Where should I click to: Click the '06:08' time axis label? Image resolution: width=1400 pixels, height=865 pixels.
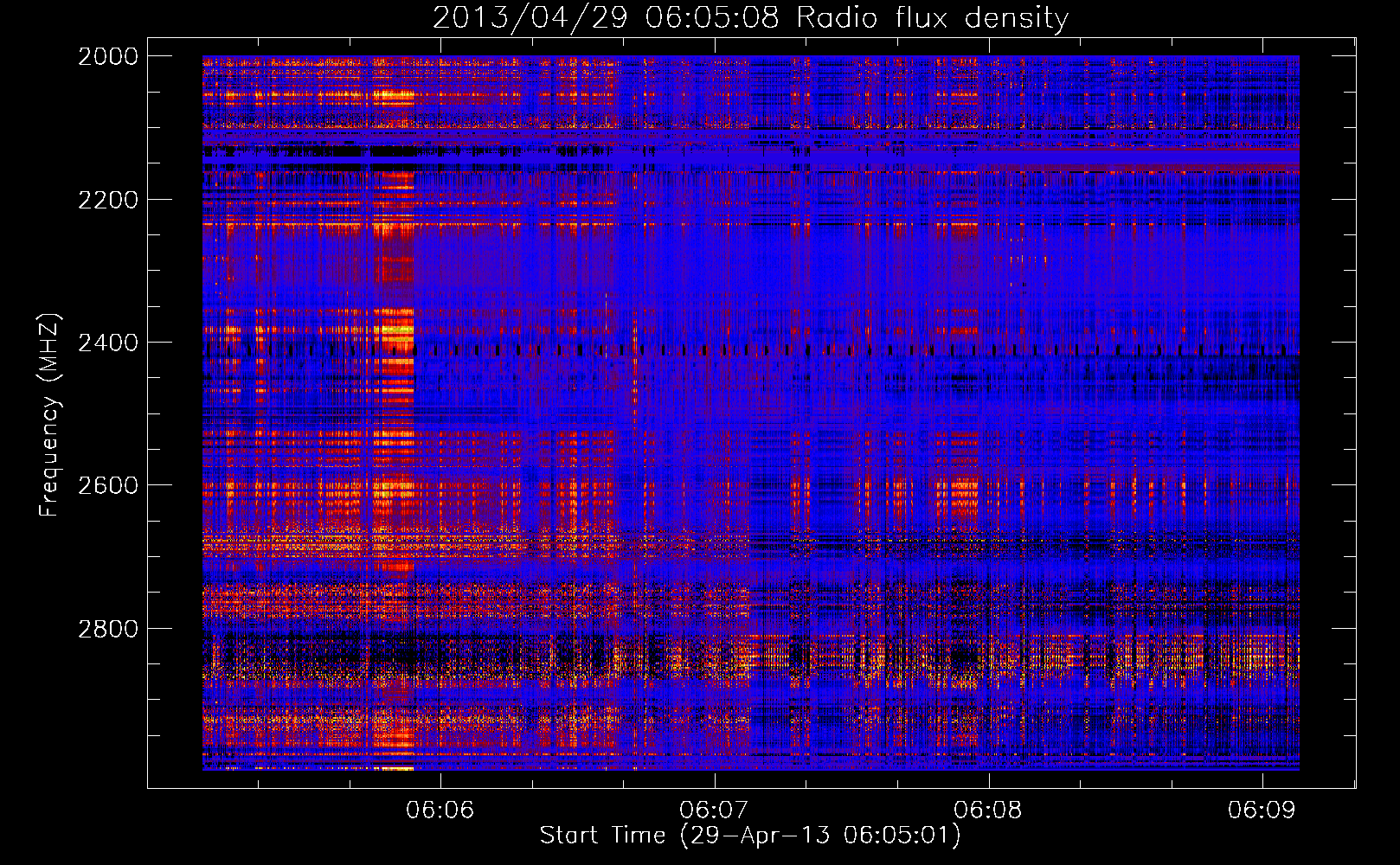click(x=988, y=811)
